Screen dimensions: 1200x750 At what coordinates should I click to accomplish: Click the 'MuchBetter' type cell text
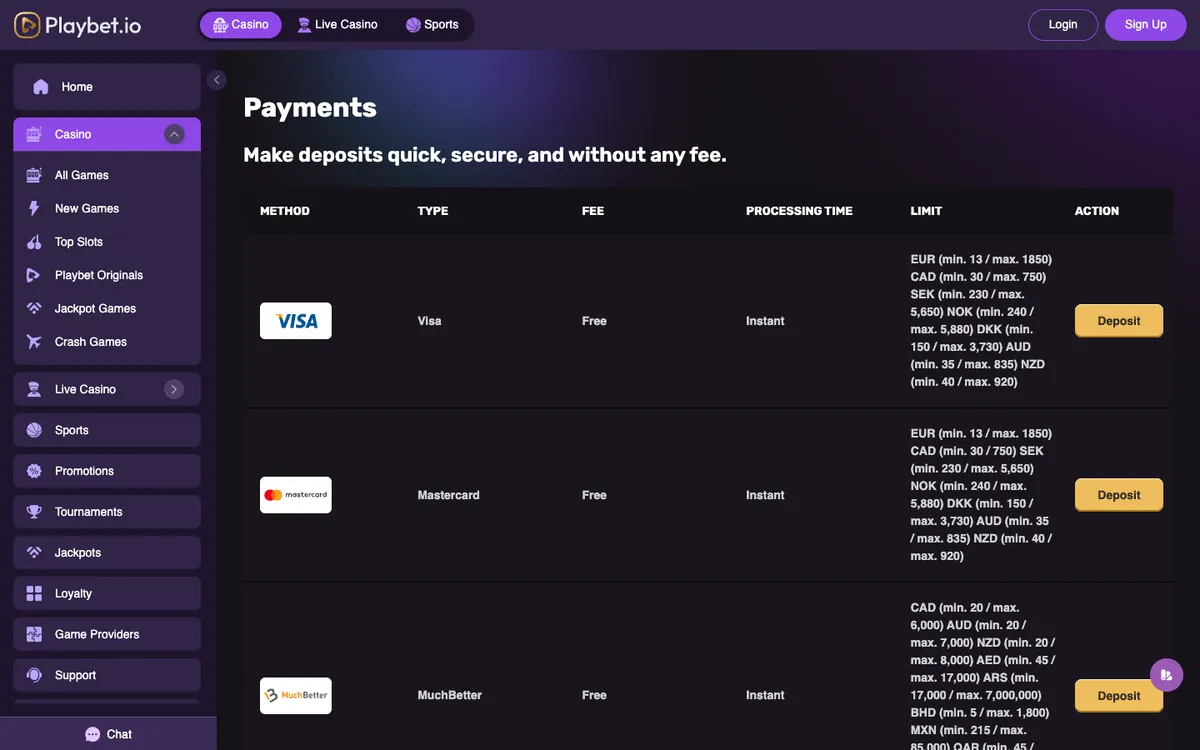[x=450, y=695]
